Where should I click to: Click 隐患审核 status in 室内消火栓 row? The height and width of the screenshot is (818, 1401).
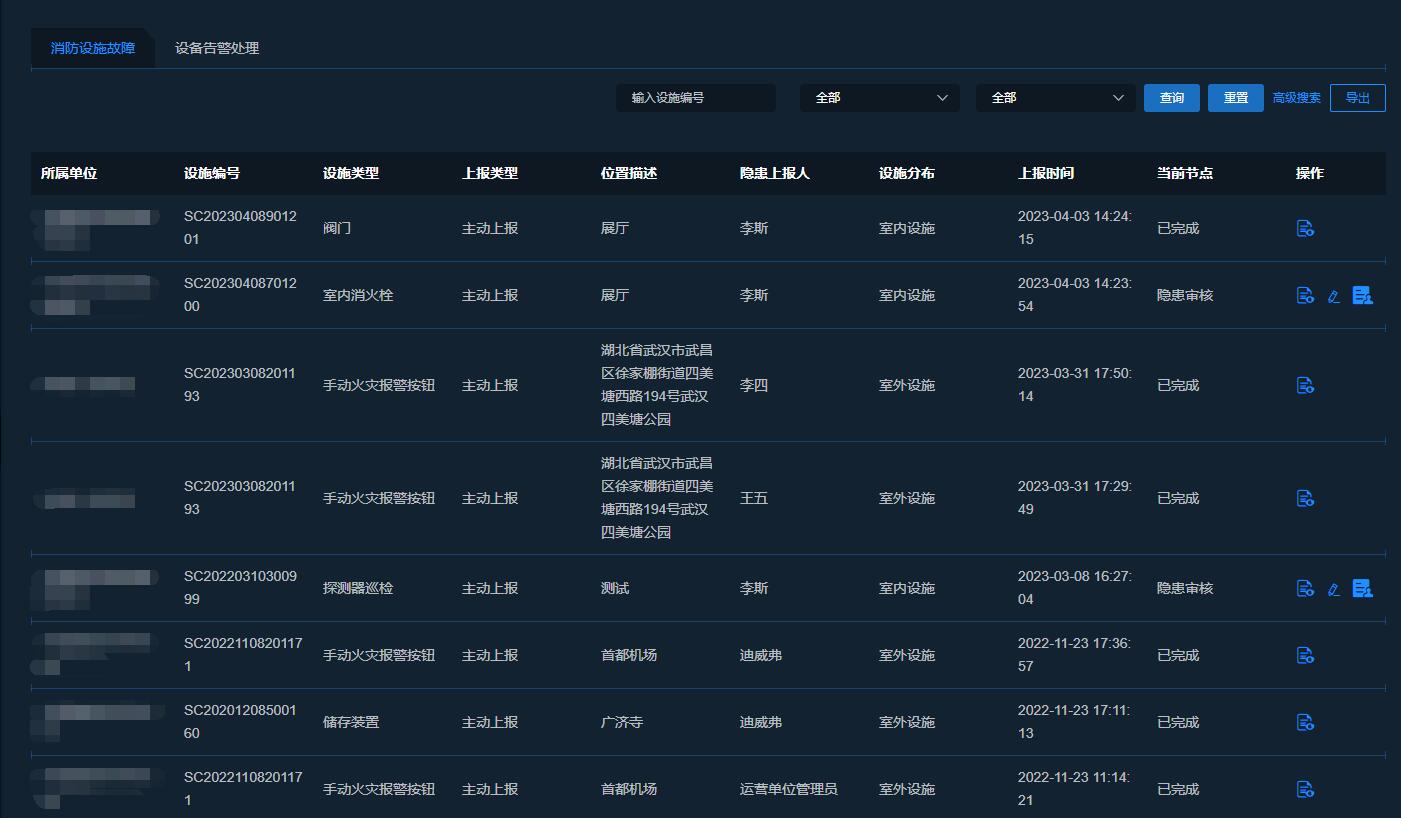coord(1185,295)
